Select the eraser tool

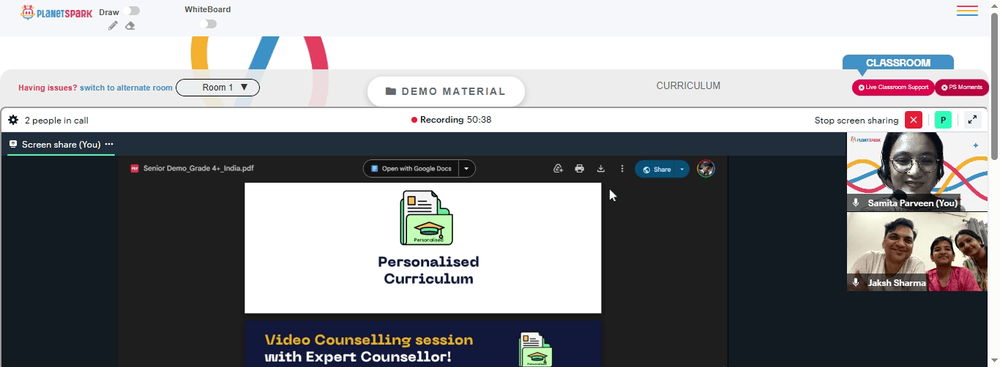point(130,26)
